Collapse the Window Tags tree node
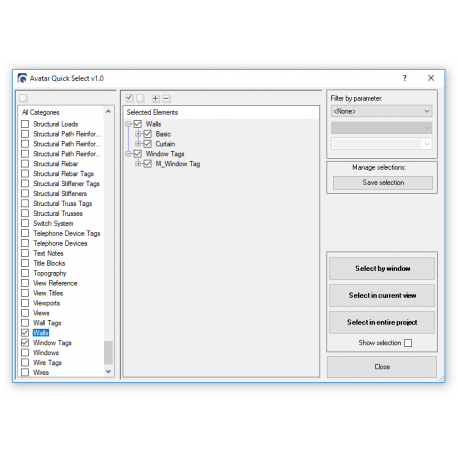The width and height of the screenshot is (458, 458). click(x=128, y=154)
